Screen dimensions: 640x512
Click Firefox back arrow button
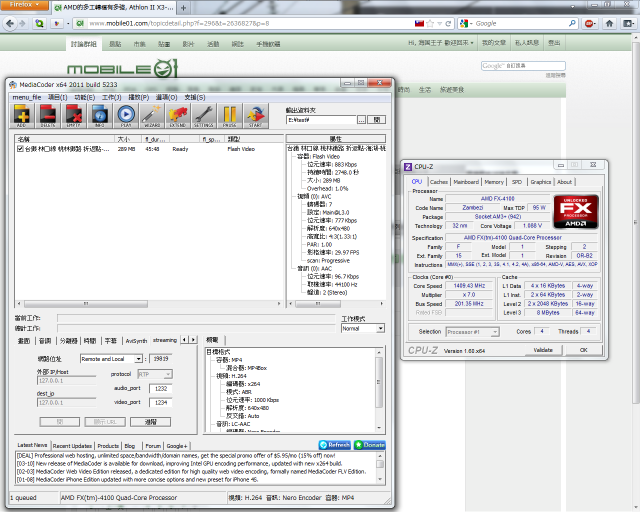click(x=10, y=23)
